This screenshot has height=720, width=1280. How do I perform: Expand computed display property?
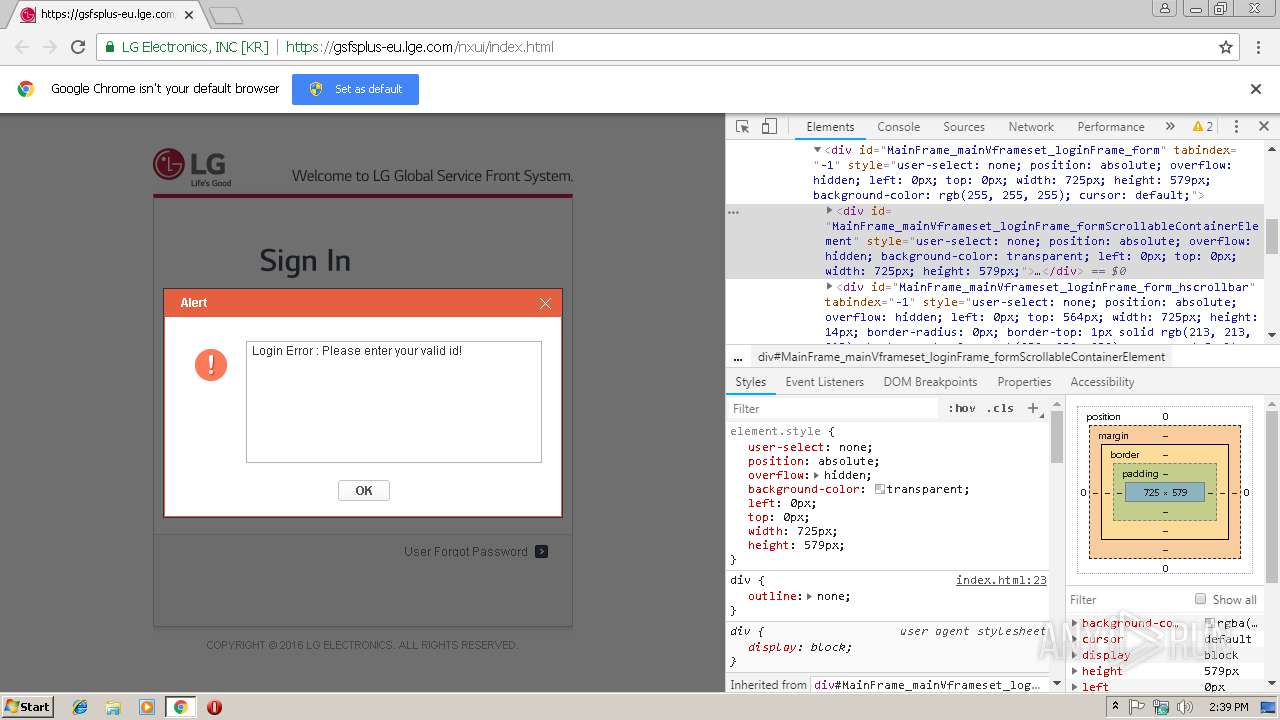pyautogui.click(x=1076, y=655)
